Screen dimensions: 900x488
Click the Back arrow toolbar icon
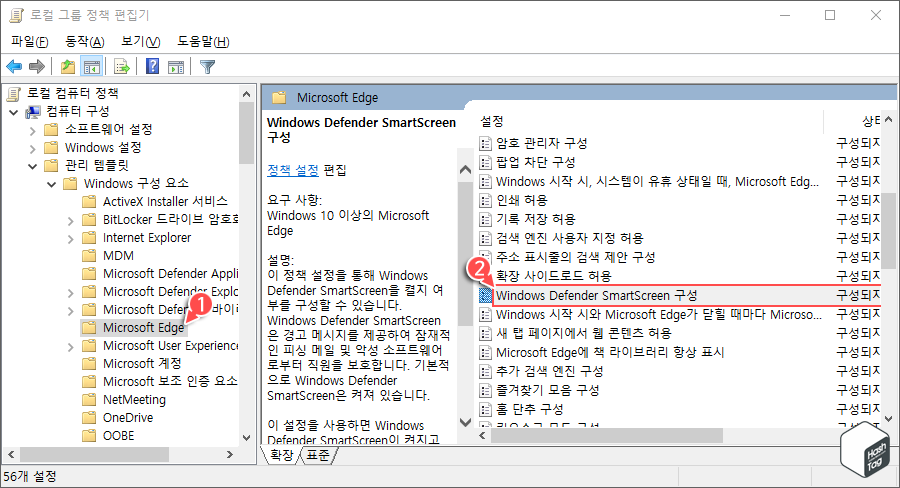tap(14, 67)
